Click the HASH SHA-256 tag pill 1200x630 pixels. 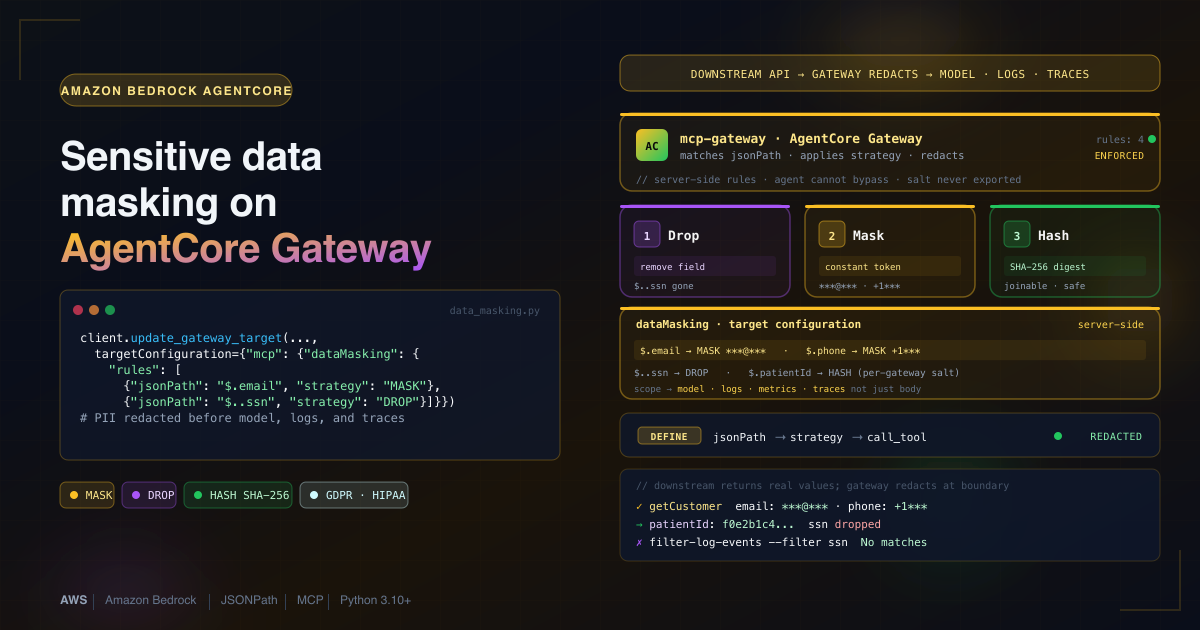pyautogui.click(x=238, y=495)
